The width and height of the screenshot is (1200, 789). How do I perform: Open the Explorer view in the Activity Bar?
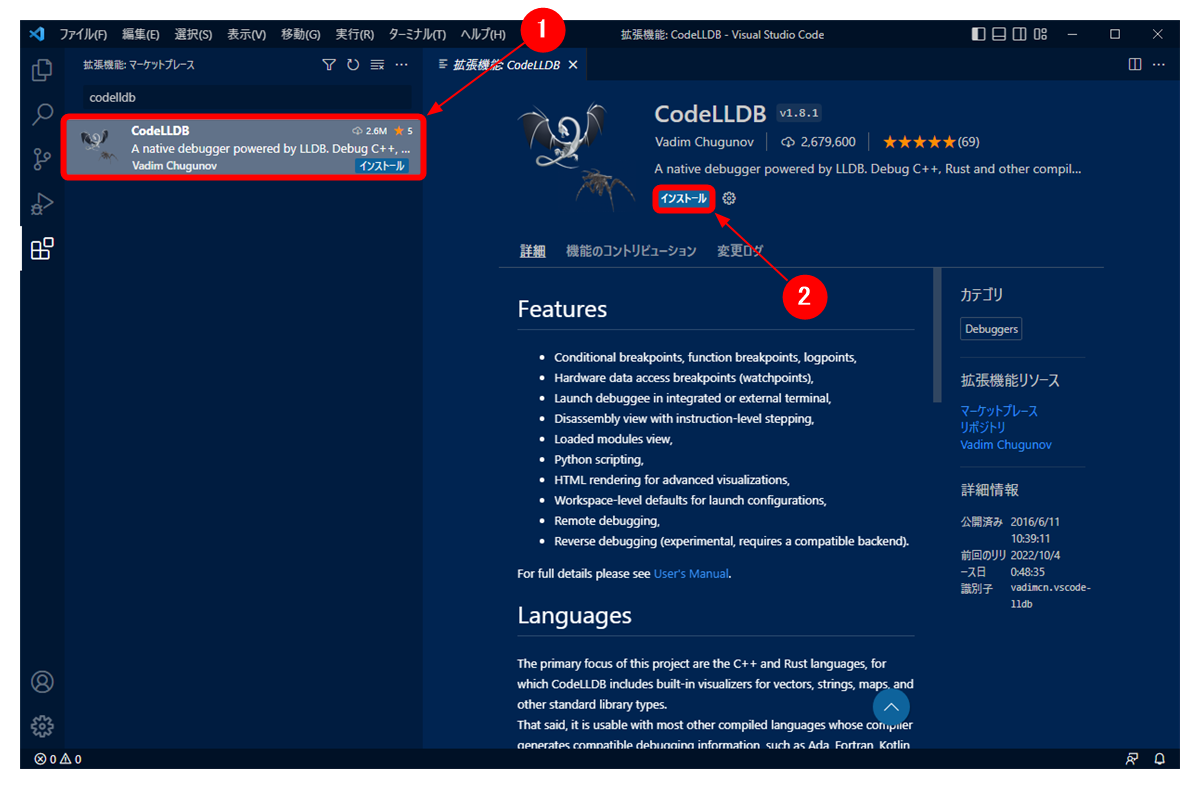[x=41, y=72]
